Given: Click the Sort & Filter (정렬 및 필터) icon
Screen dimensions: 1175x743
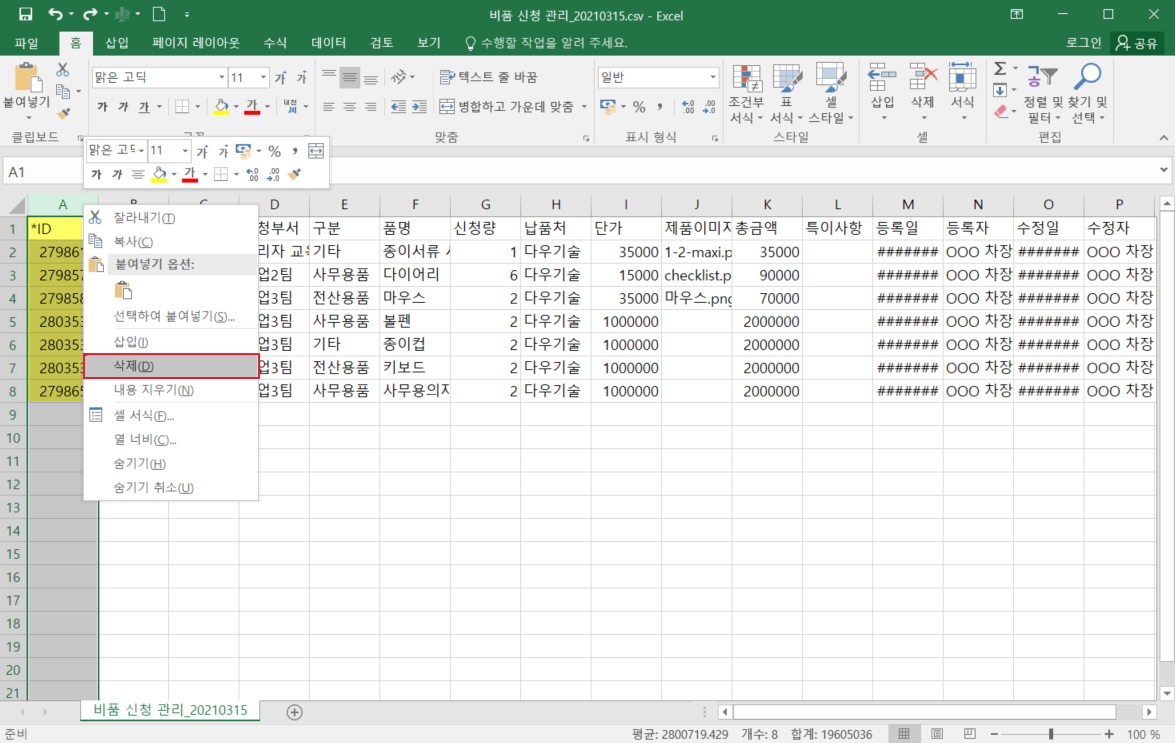Looking at the screenshot, I should pos(1041,78).
